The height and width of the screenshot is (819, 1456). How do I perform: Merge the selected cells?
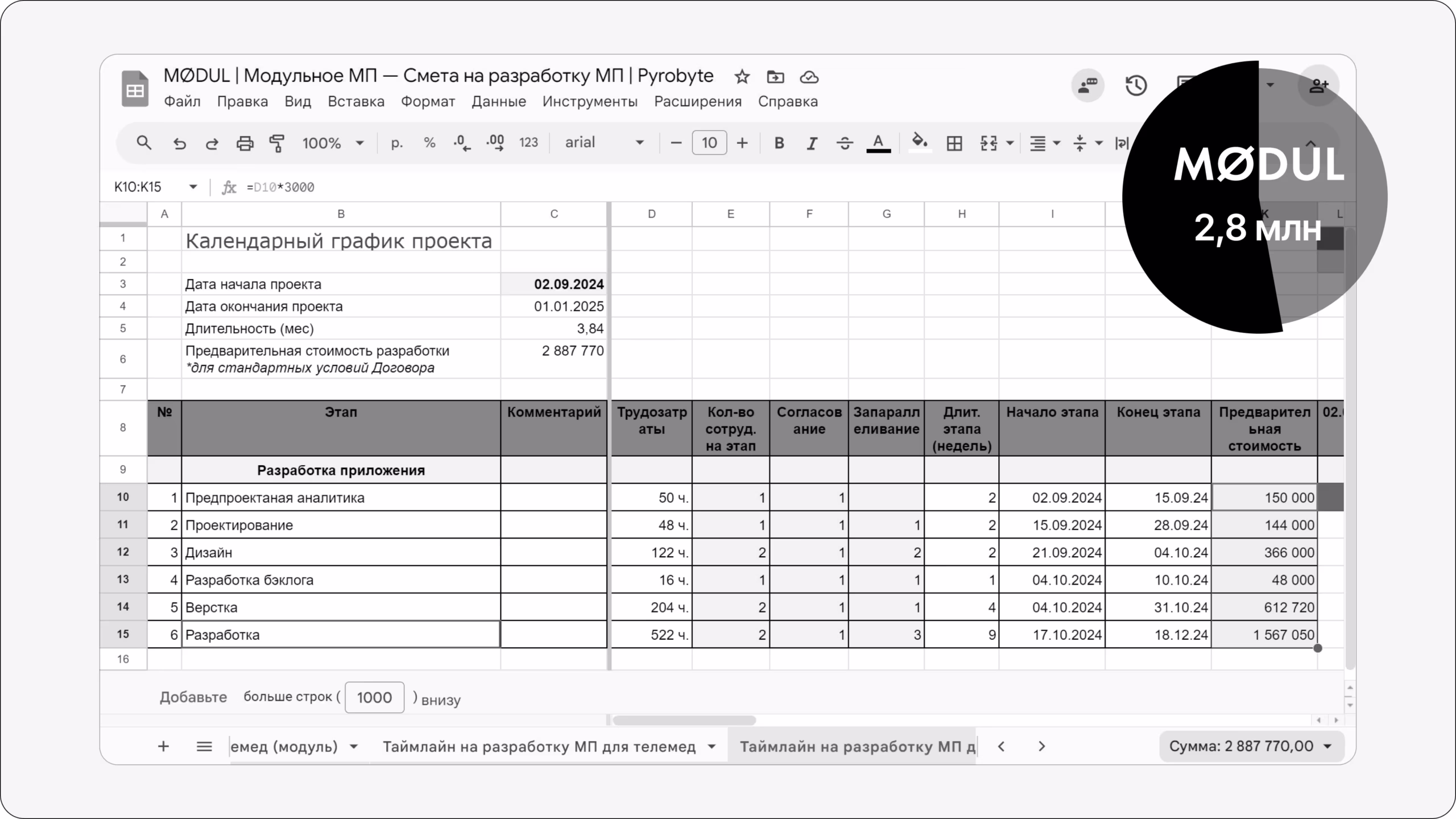[x=989, y=143]
